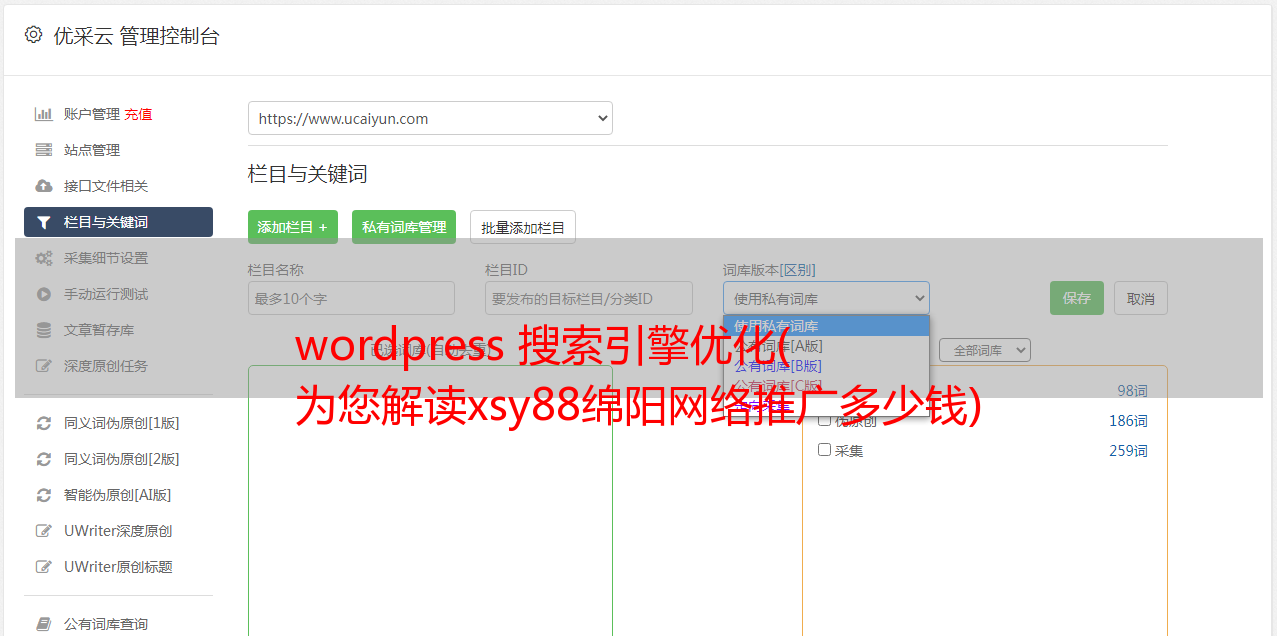Click the 批量添加栏目 button
The height and width of the screenshot is (636, 1277).
[523, 227]
